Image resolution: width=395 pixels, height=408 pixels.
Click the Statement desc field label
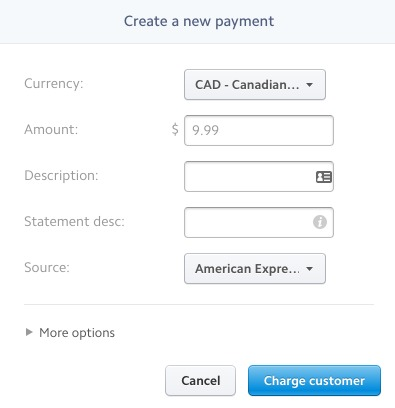coord(74,221)
